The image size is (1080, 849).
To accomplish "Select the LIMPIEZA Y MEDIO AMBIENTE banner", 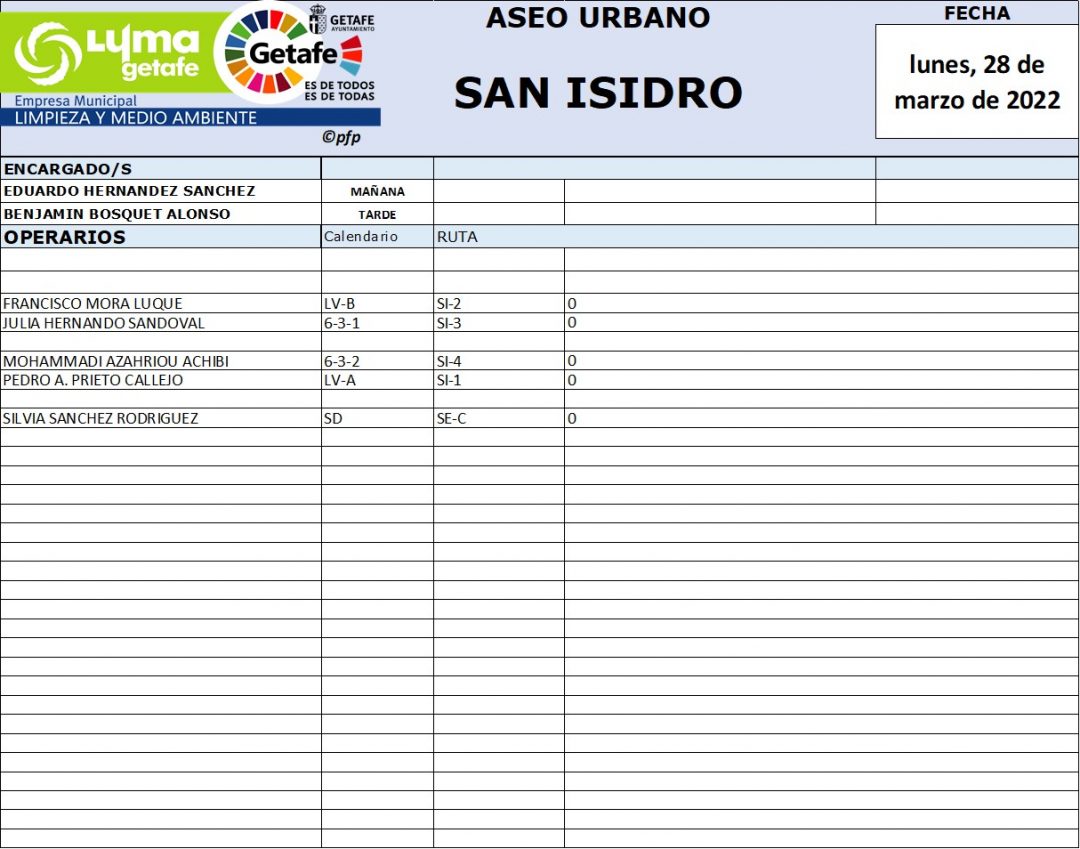I will point(135,118).
